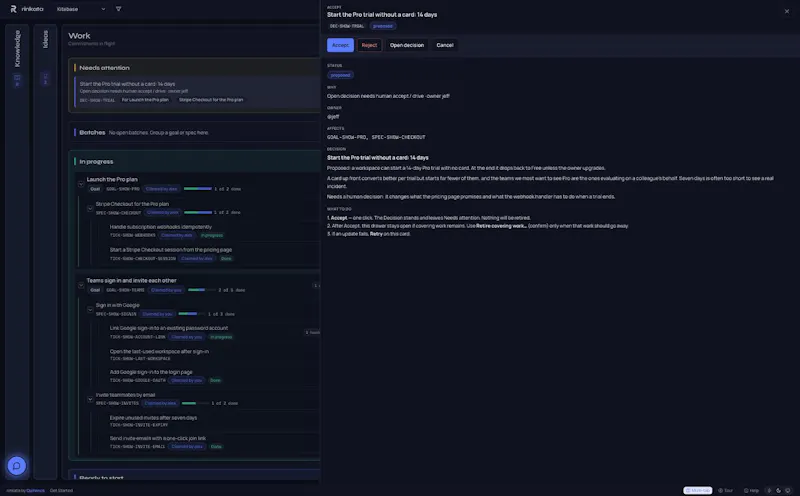Image resolution: width=800 pixels, height=496 pixels.
Task: Close the decision drawer with X
Action: [787, 11]
